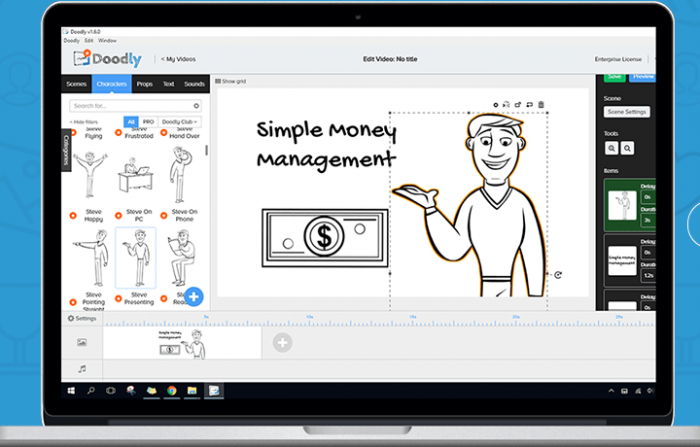This screenshot has height=447, width=700.
Task: Select the PRO filter toggle
Action: coord(148,122)
